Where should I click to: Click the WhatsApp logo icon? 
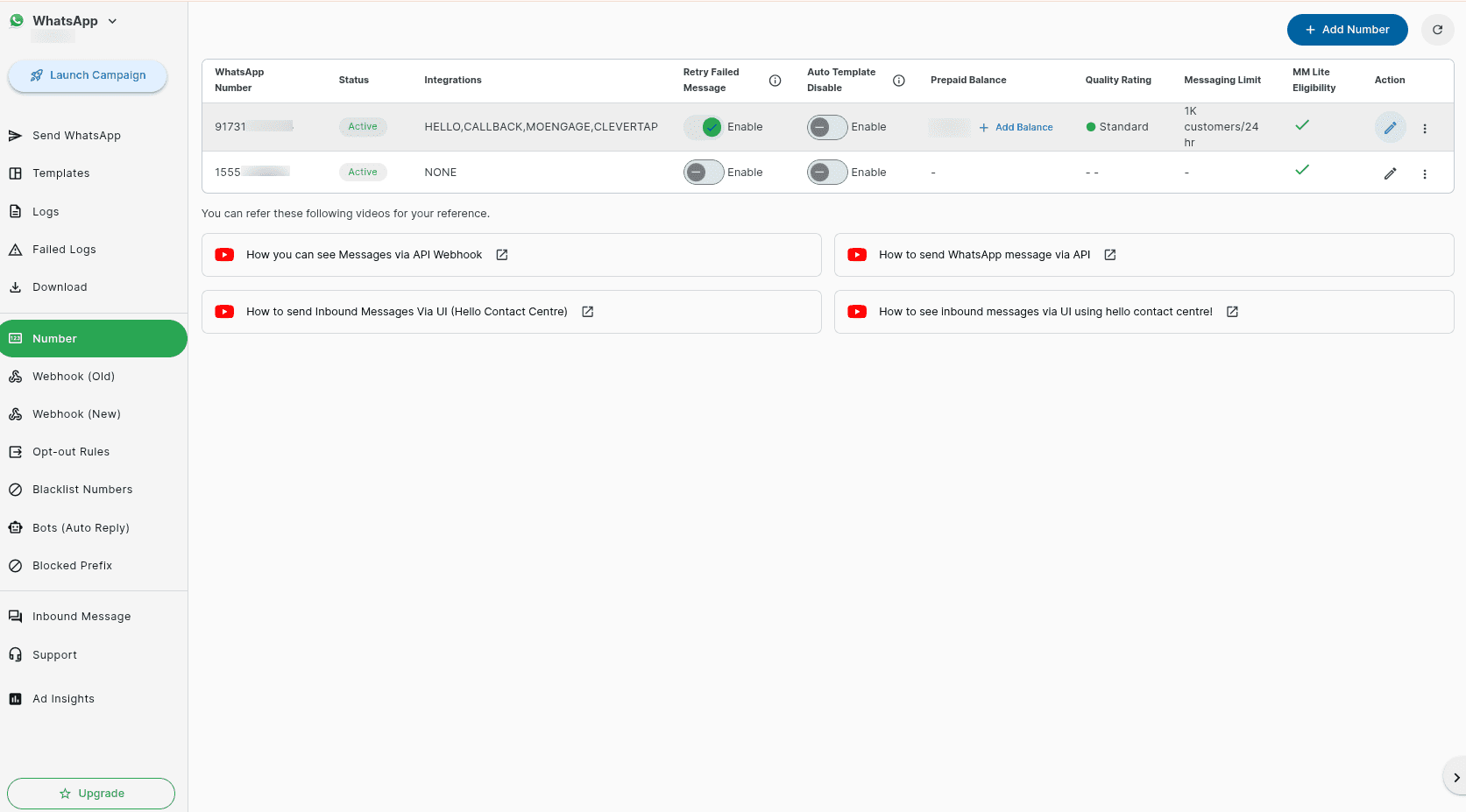pos(17,21)
